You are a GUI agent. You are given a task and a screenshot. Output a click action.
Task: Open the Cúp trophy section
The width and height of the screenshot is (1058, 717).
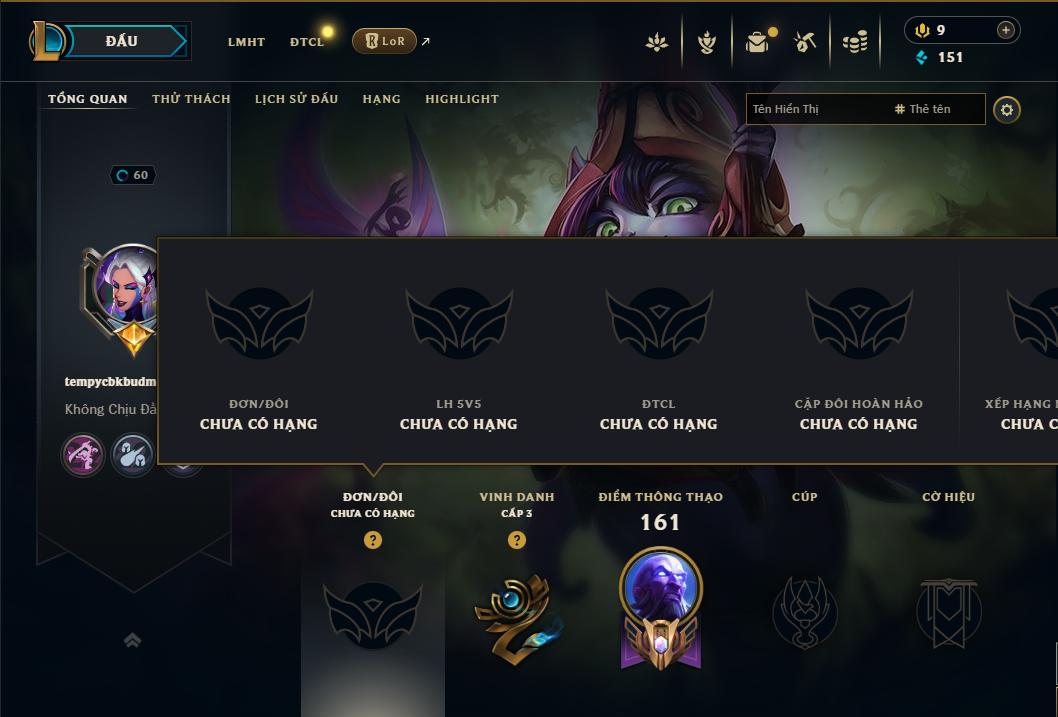804,612
